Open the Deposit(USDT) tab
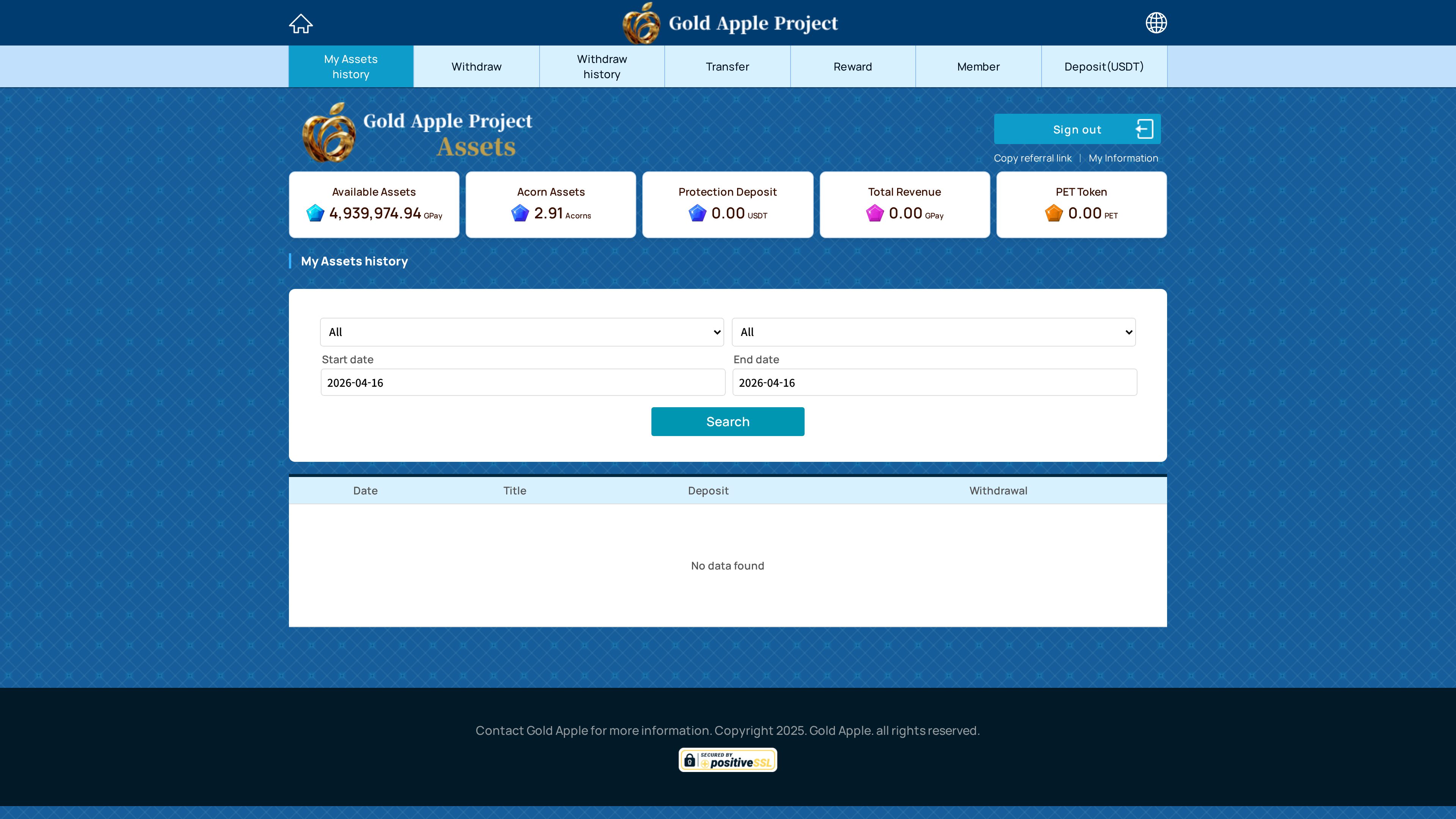Image resolution: width=1456 pixels, height=819 pixels. tap(1104, 67)
